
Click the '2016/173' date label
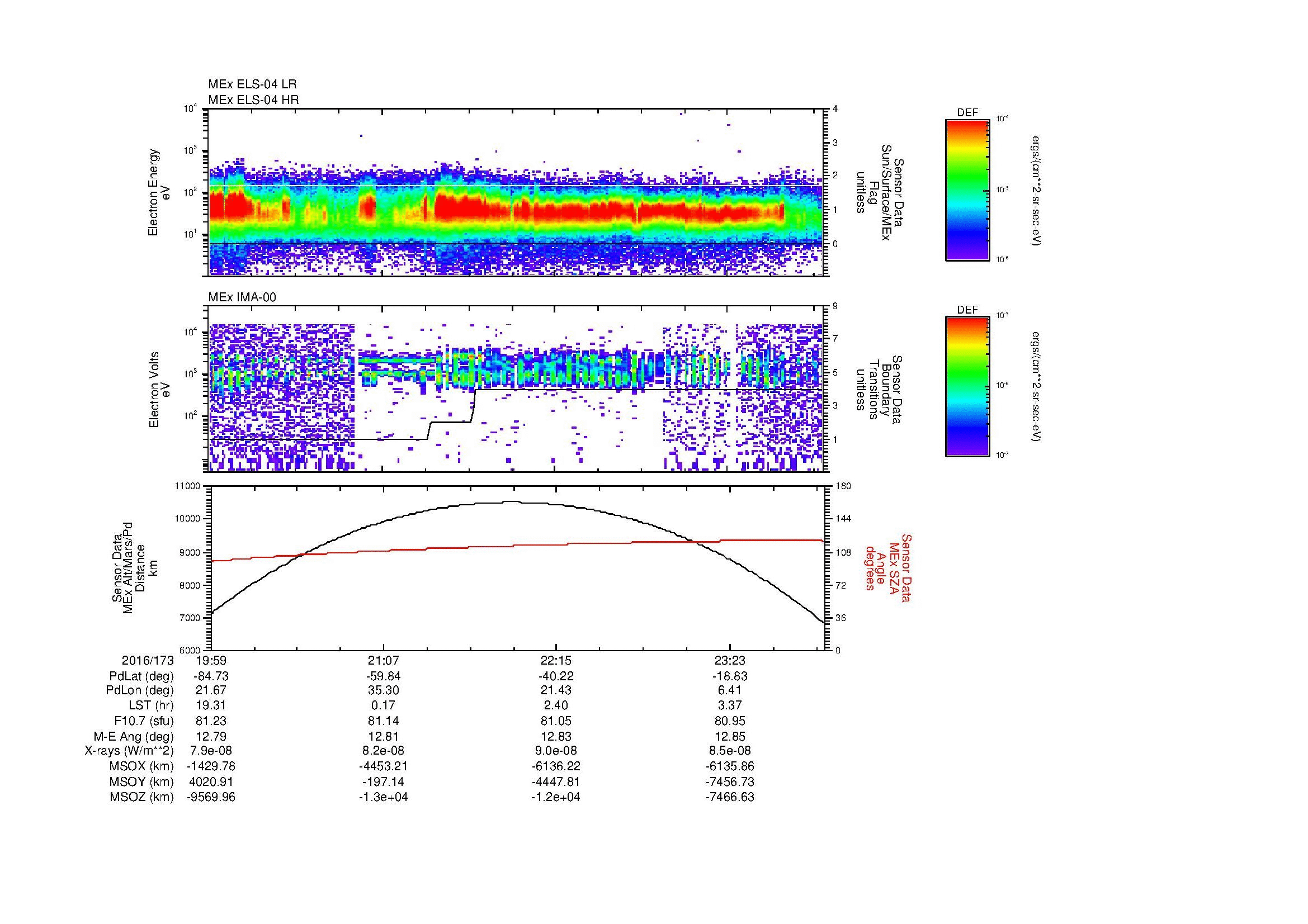click(x=148, y=661)
